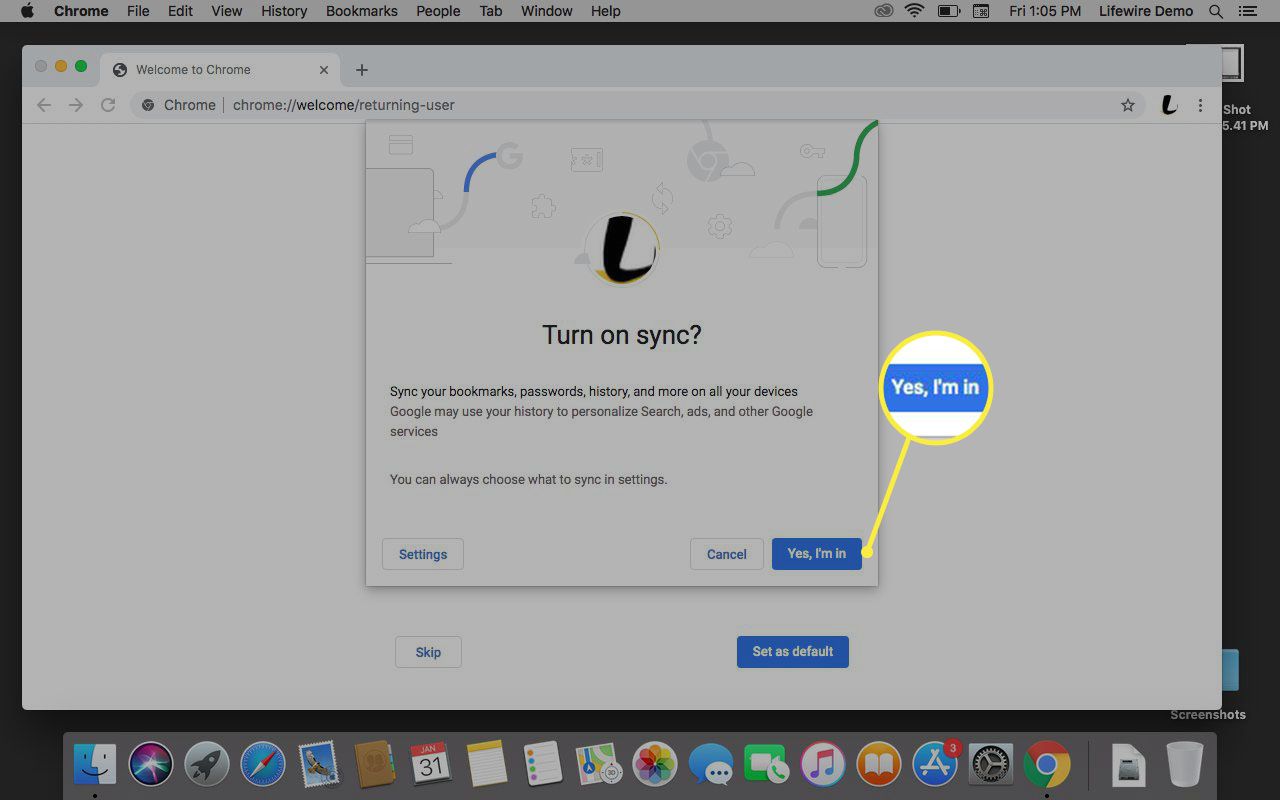The image size is (1280, 800).
Task: Click the forward navigation arrow
Action: [x=76, y=105]
